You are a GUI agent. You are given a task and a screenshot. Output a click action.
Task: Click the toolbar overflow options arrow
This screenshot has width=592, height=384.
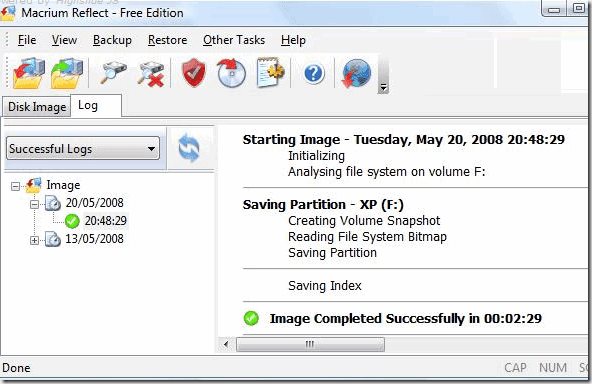coord(383,87)
